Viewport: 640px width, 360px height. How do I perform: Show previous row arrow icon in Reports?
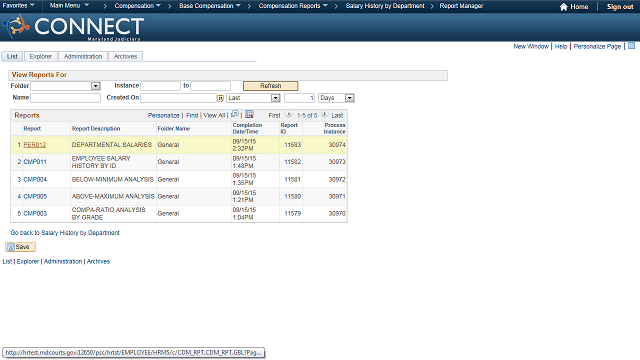pyautogui.click(x=289, y=115)
